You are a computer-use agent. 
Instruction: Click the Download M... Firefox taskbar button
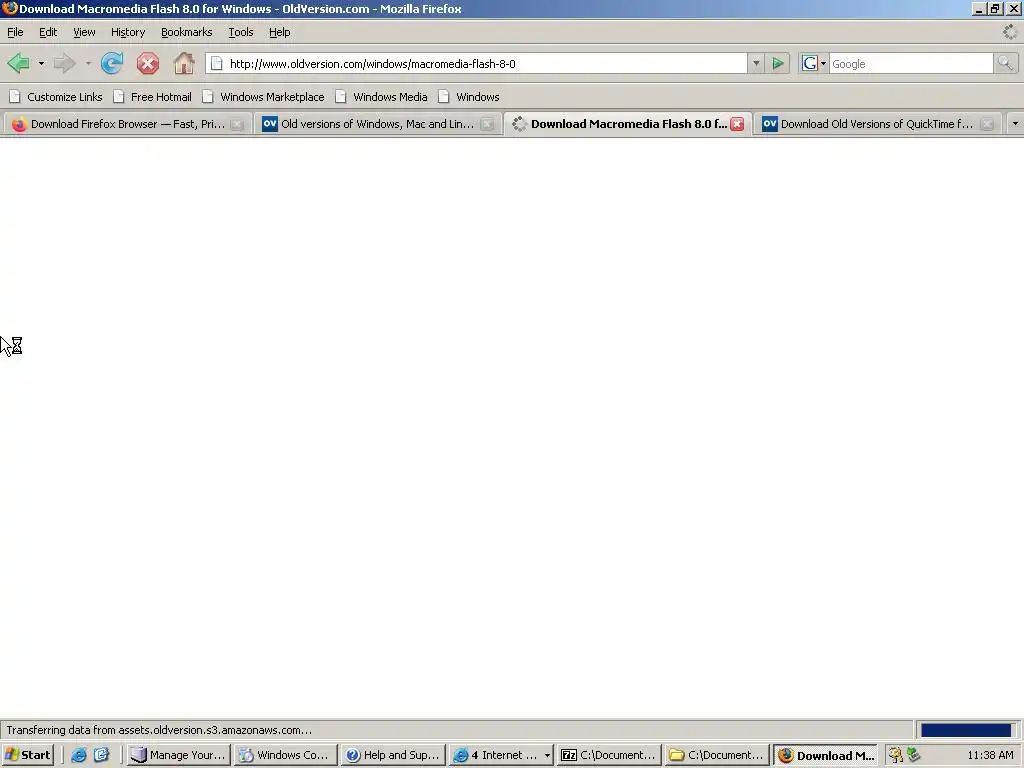[x=825, y=755]
